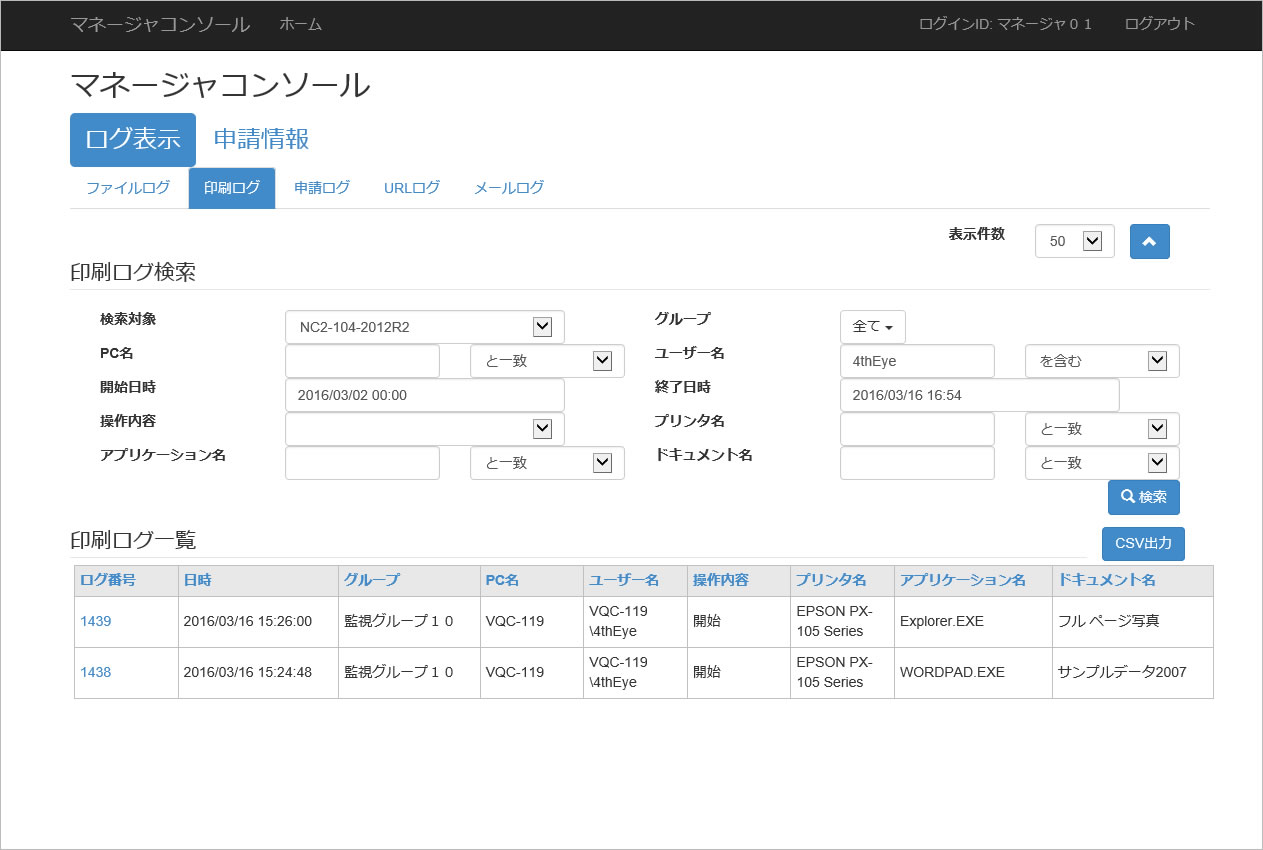Open the ドキュメント名 と一致 dropdown

tap(1102, 463)
